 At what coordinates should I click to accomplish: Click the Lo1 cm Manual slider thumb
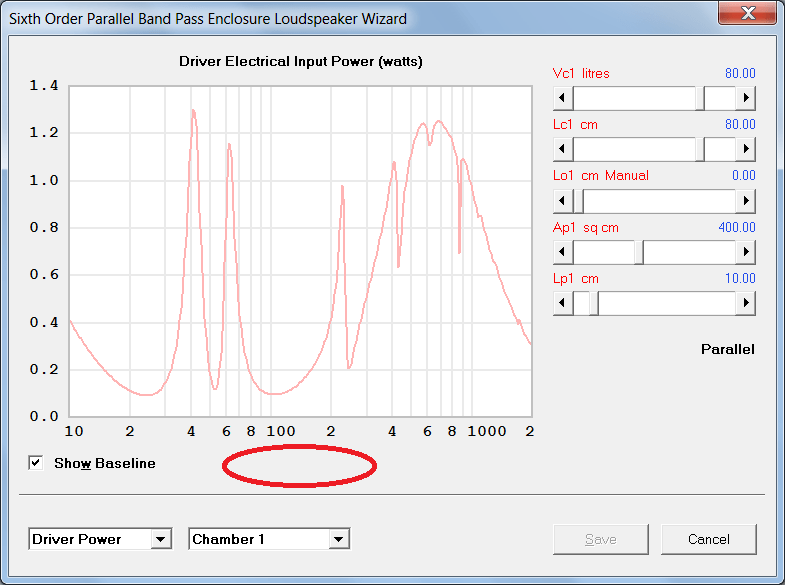(578, 201)
